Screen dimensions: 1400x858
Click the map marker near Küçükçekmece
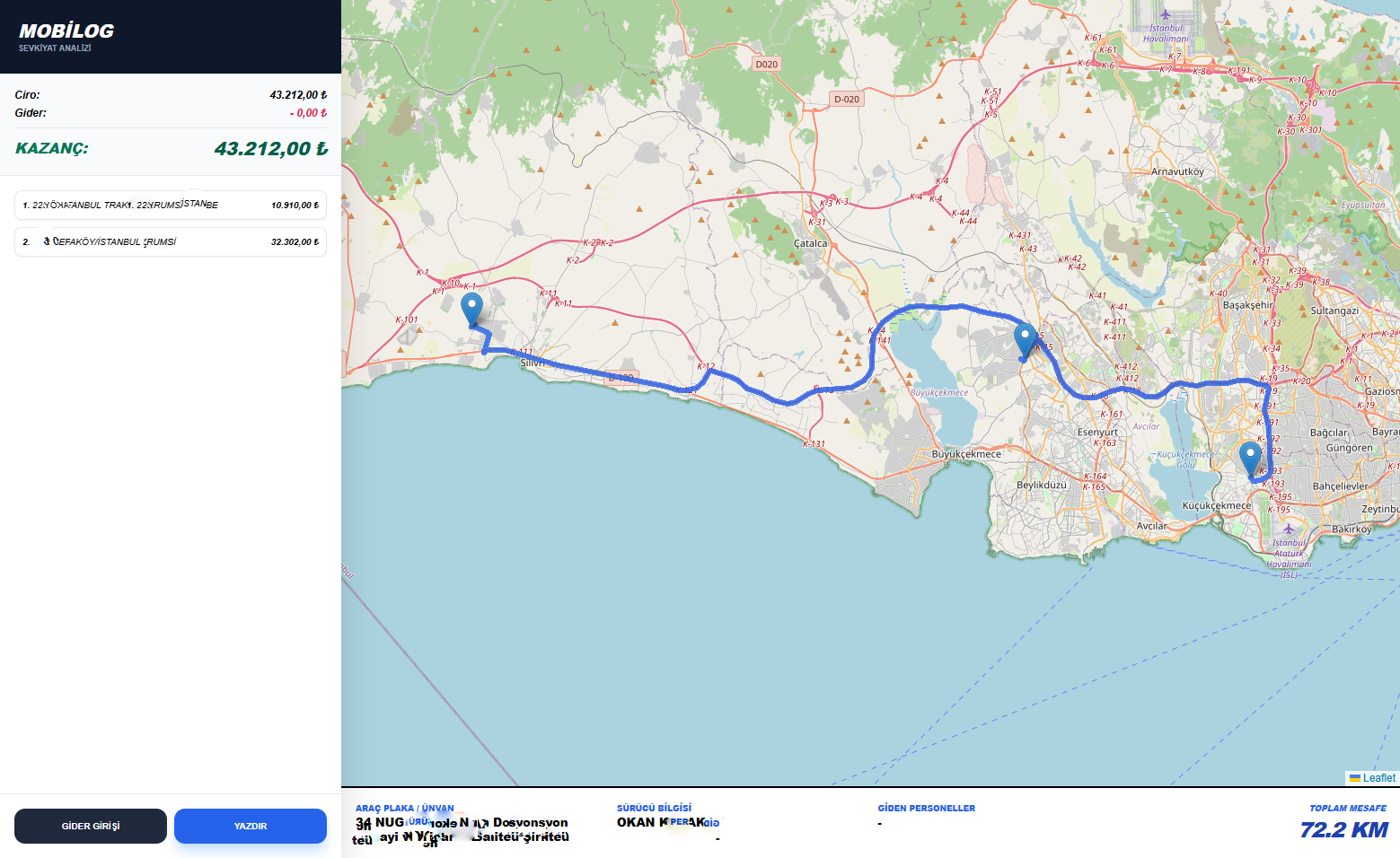coord(1250,458)
